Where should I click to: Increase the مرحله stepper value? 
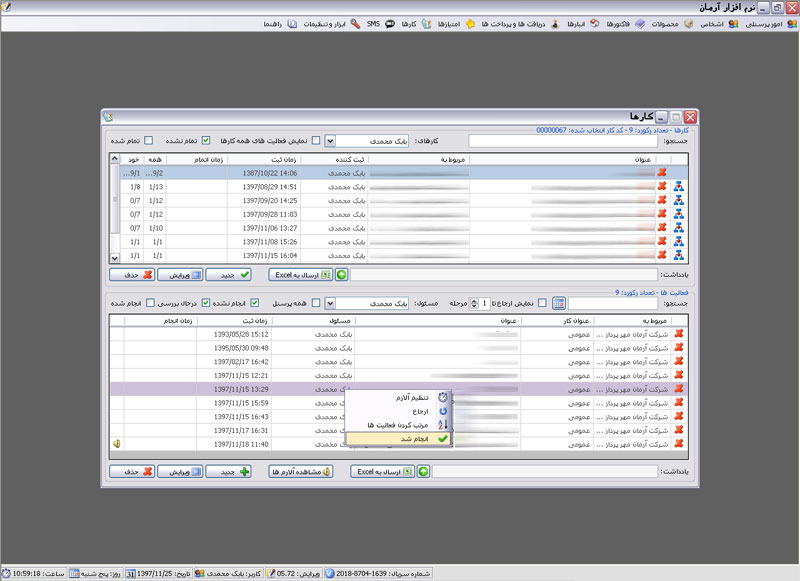click(474, 300)
